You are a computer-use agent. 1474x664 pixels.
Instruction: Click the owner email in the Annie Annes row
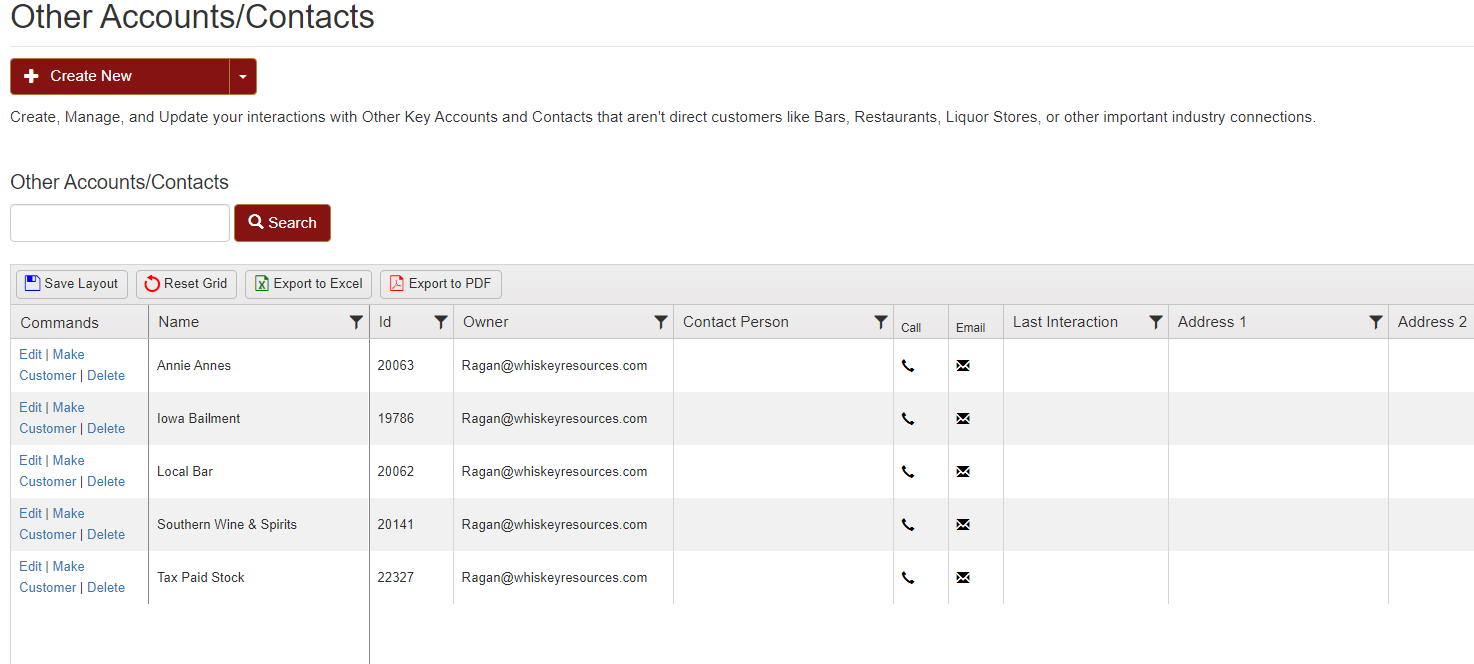pyautogui.click(x=554, y=366)
